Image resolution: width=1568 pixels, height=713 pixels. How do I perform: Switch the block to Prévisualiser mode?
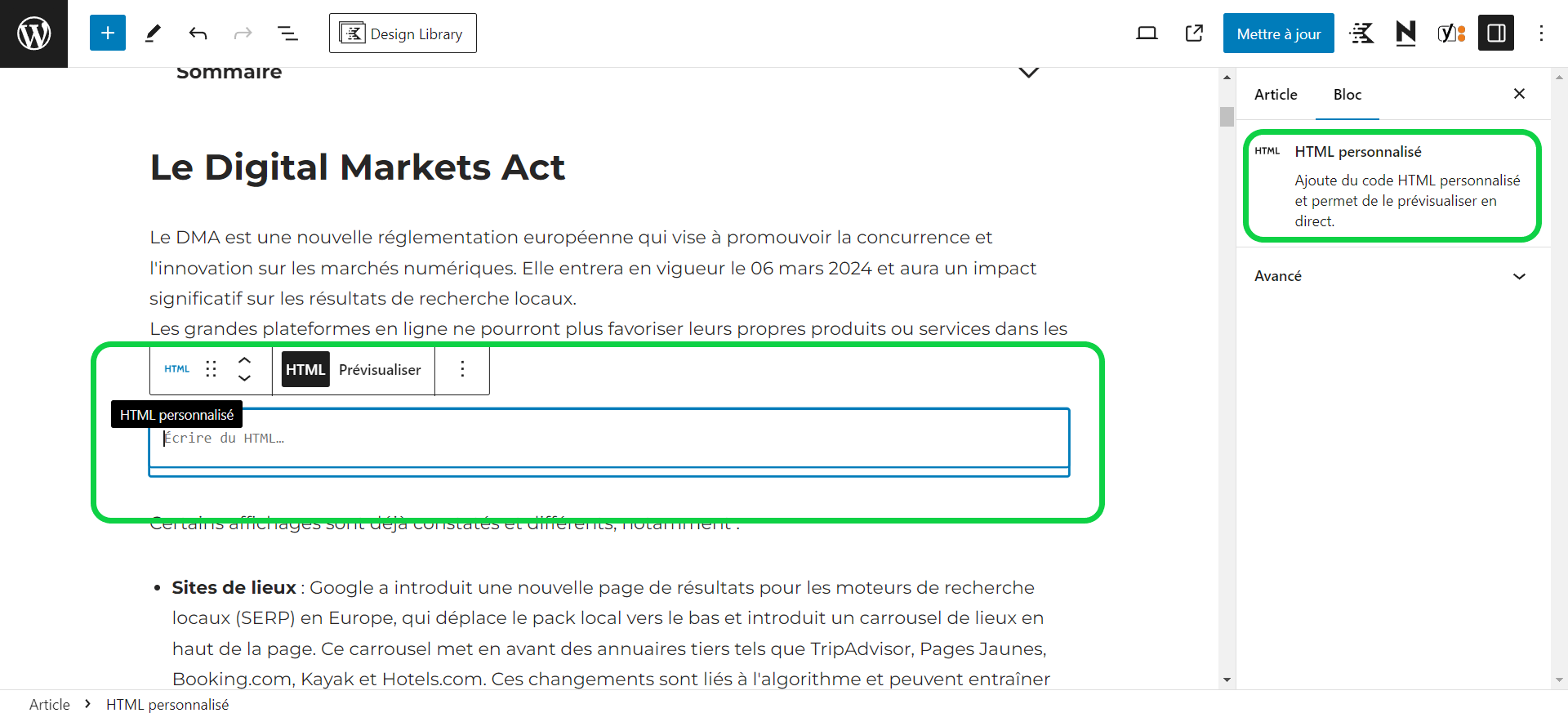coord(380,369)
